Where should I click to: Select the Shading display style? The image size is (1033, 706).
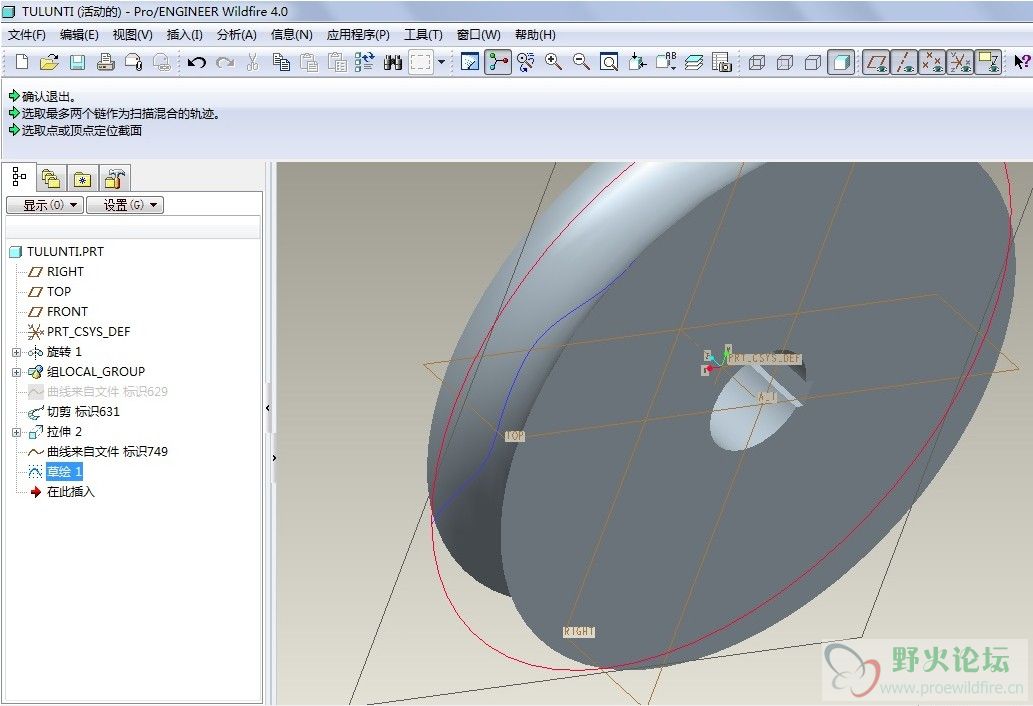point(841,62)
